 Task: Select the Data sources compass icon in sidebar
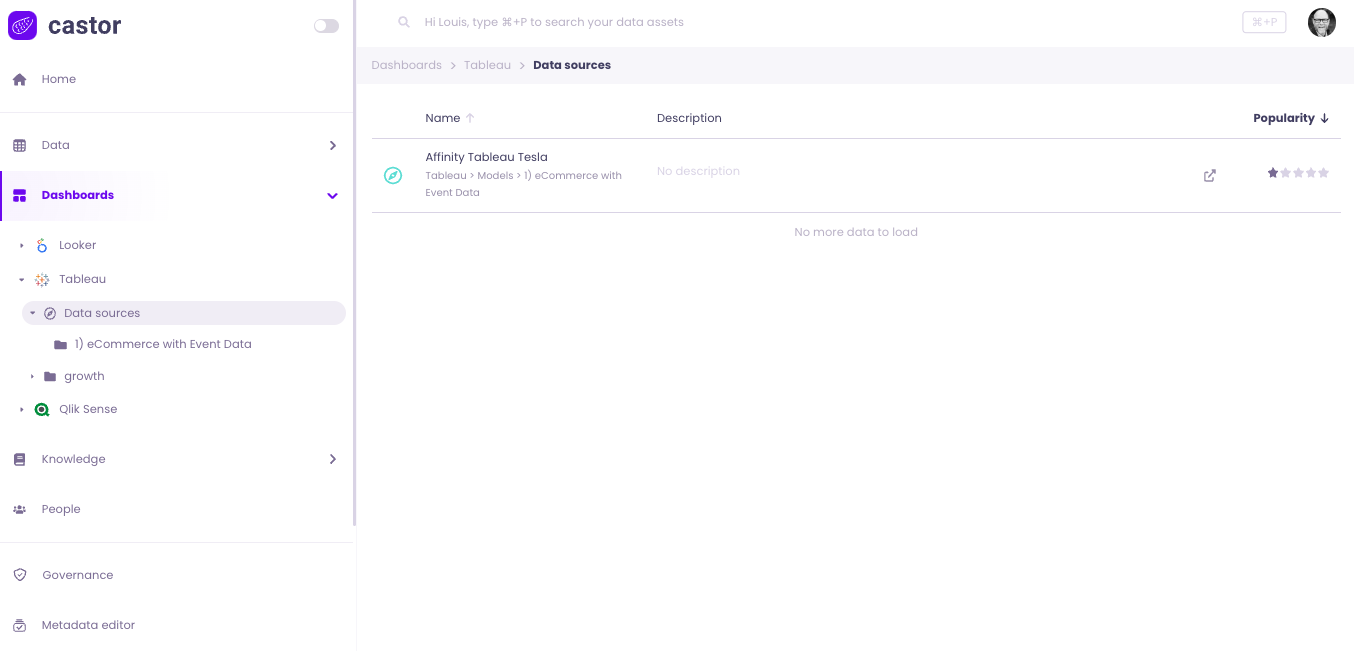point(50,313)
